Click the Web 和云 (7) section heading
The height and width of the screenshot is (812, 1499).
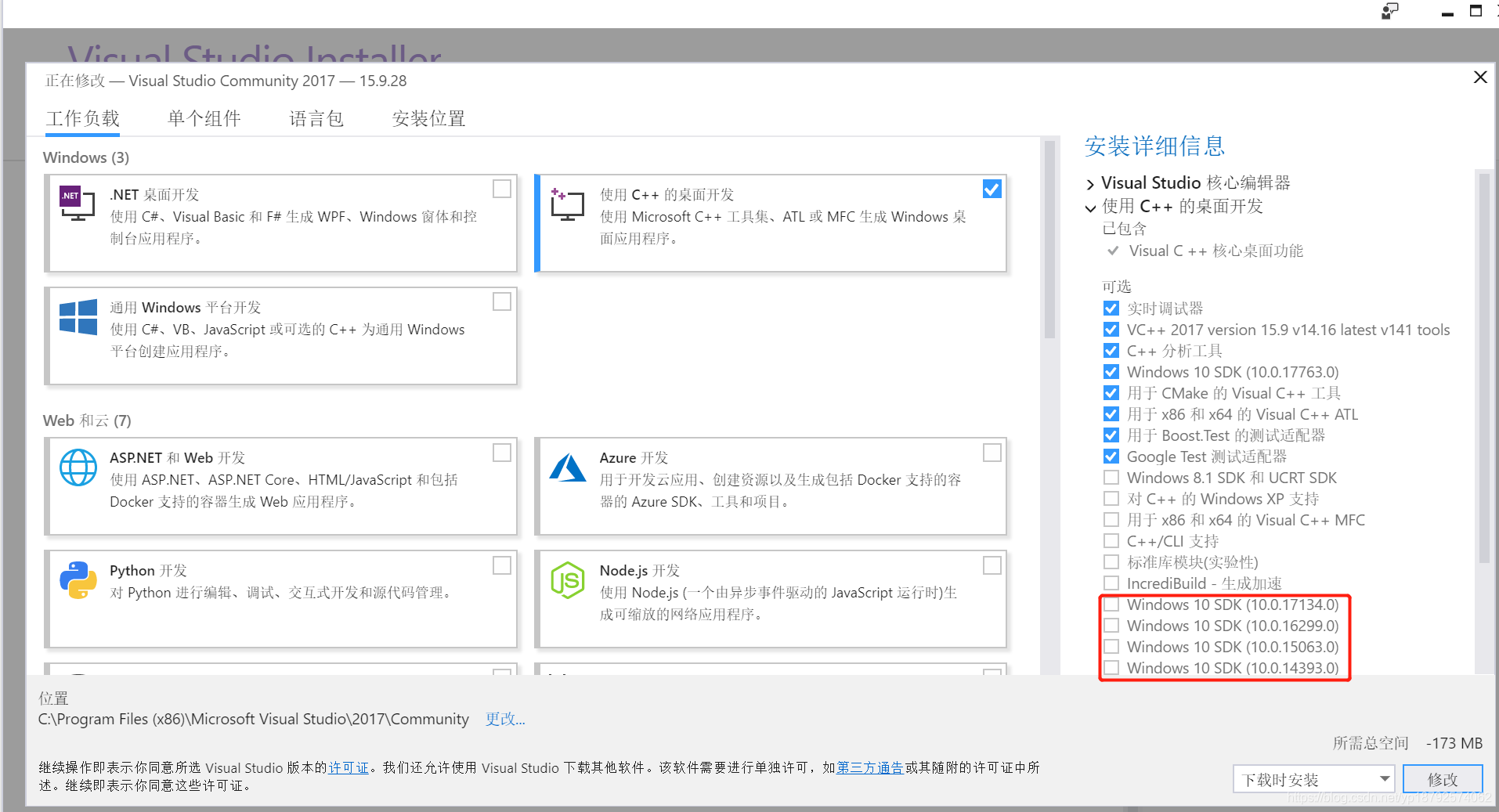tap(87, 420)
